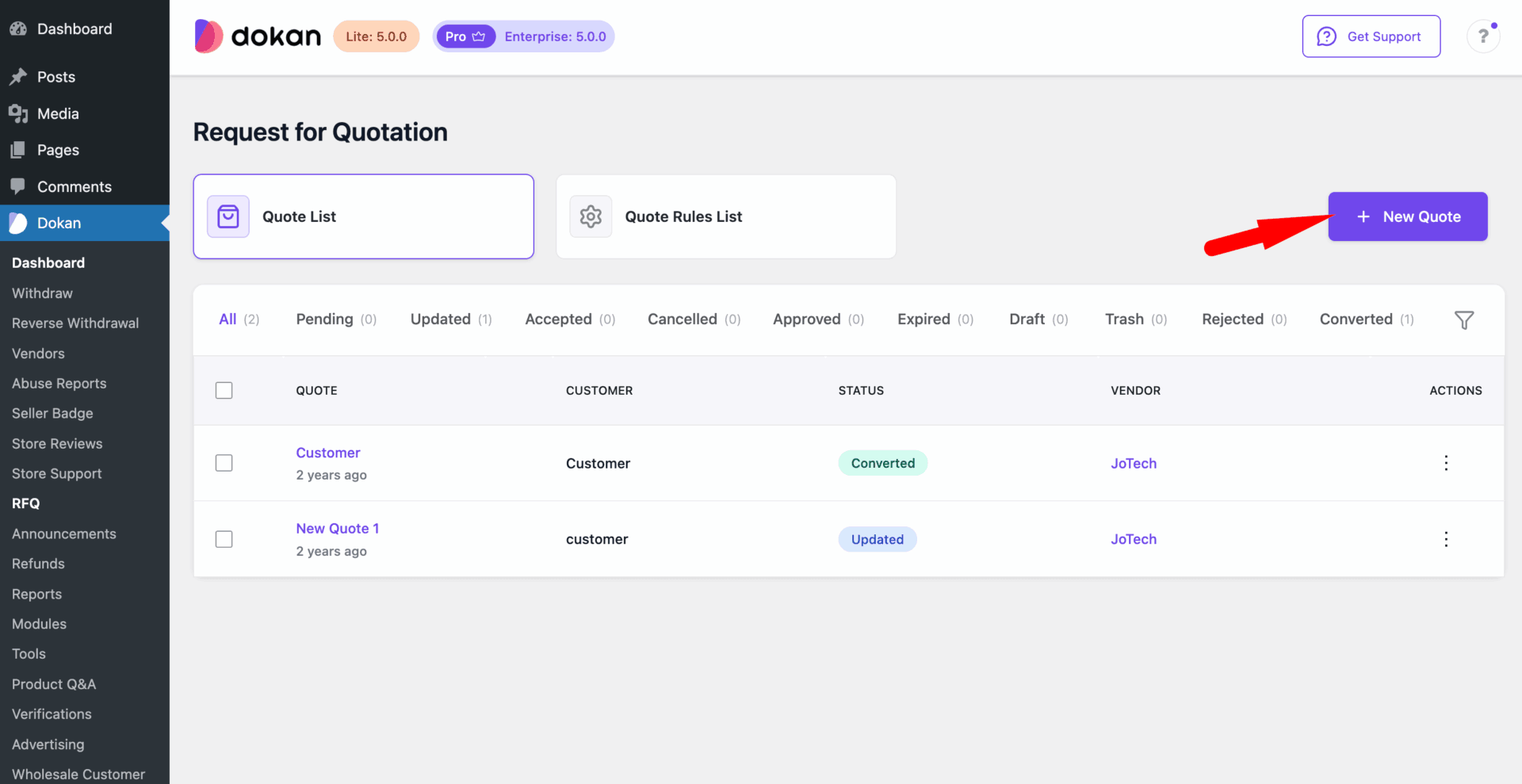The height and width of the screenshot is (784, 1522).
Task: Open Store Support submenu item
Action: point(57,474)
